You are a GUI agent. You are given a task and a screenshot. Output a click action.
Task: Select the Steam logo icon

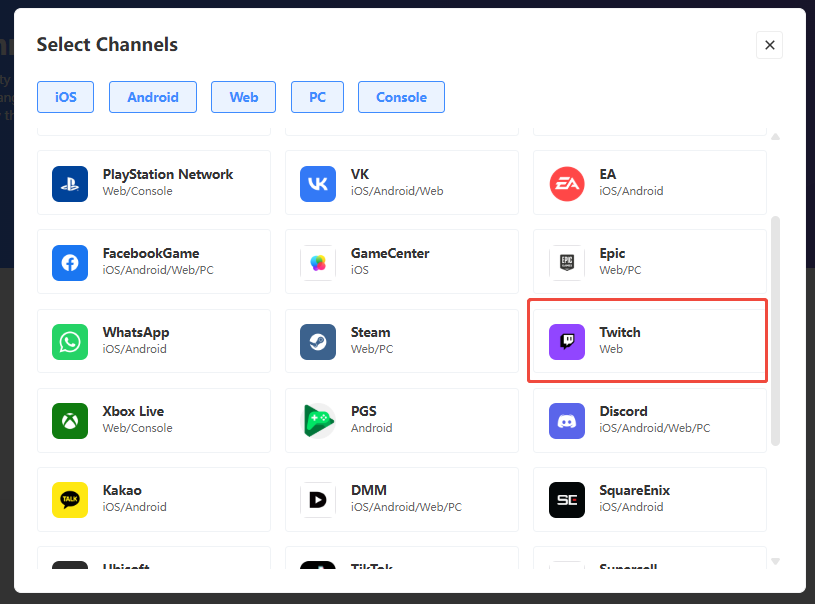coord(318,341)
